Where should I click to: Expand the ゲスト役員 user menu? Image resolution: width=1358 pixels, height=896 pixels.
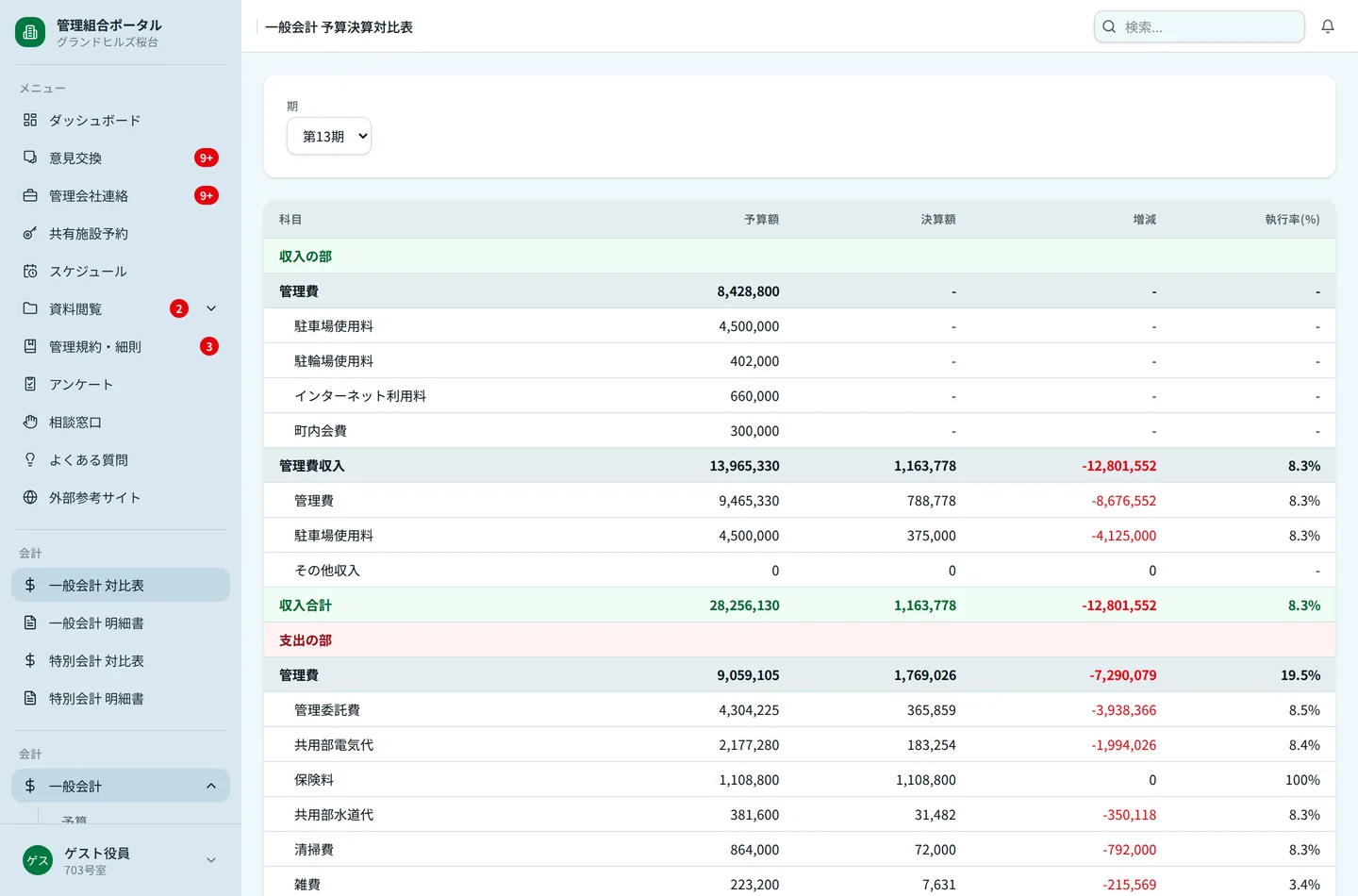[211, 860]
